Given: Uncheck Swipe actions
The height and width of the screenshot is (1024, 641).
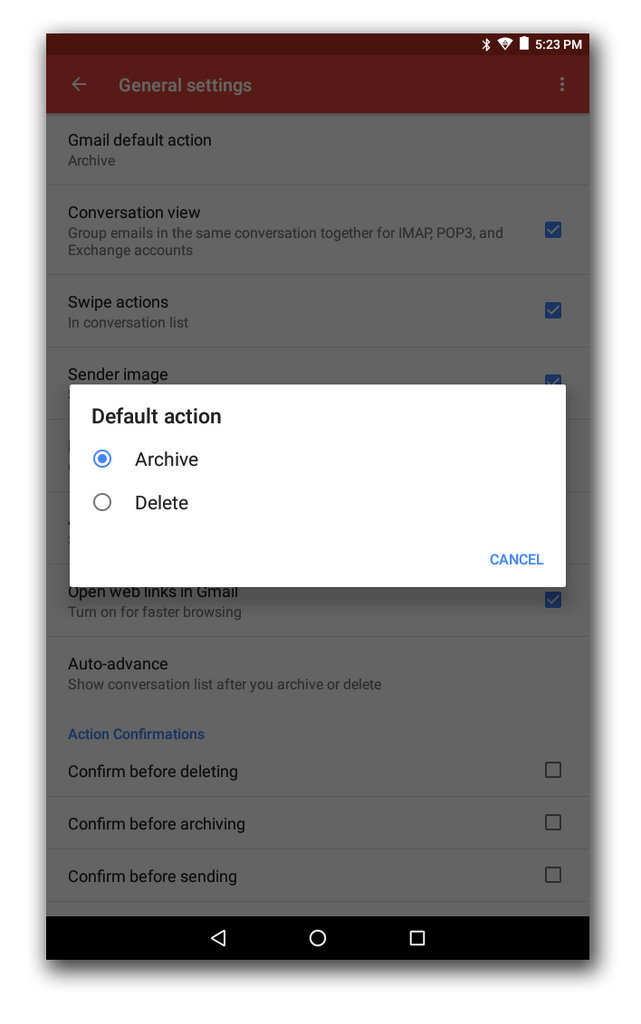Looking at the screenshot, I should click(553, 310).
